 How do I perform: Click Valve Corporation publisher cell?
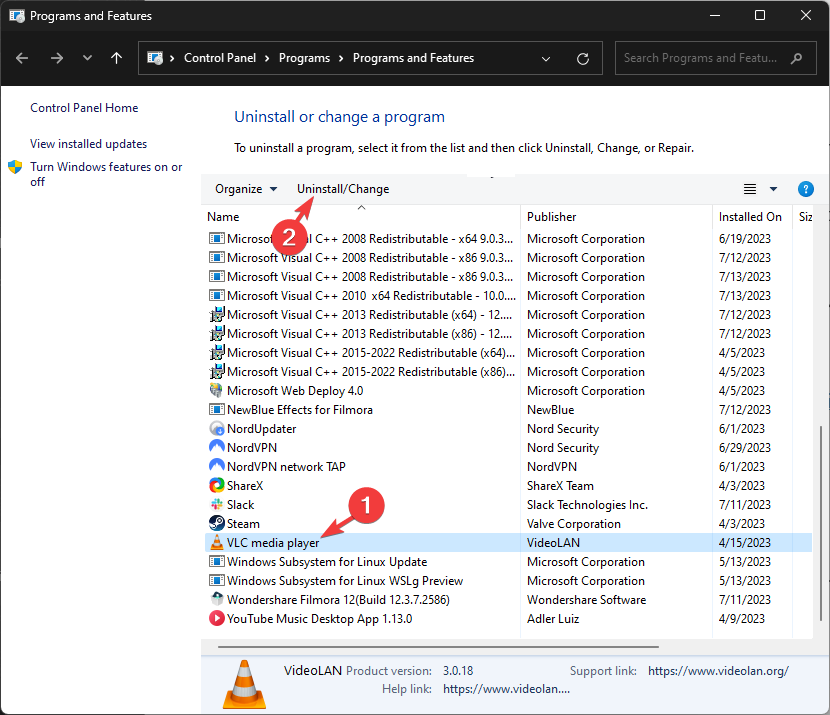click(x=574, y=524)
